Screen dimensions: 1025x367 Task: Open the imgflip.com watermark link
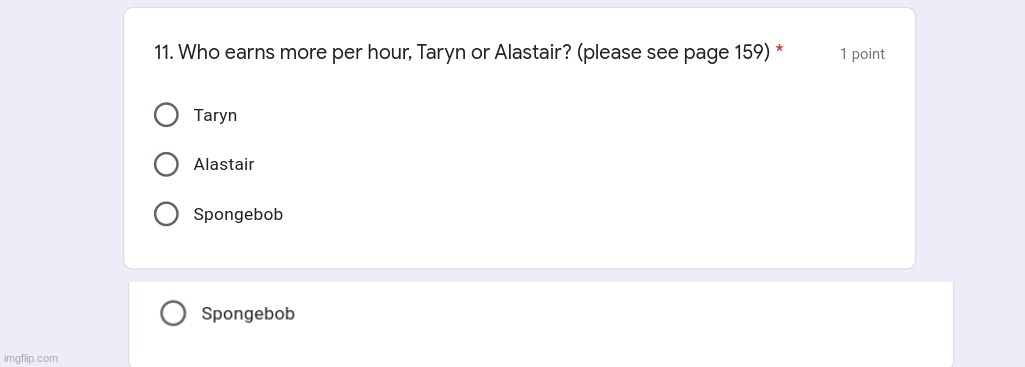[x=31, y=358]
